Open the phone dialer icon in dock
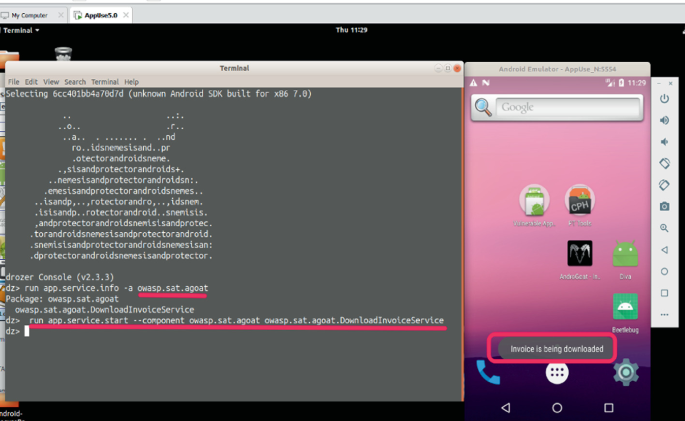The height and width of the screenshot is (421, 685). pyautogui.click(x=489, y=373)
